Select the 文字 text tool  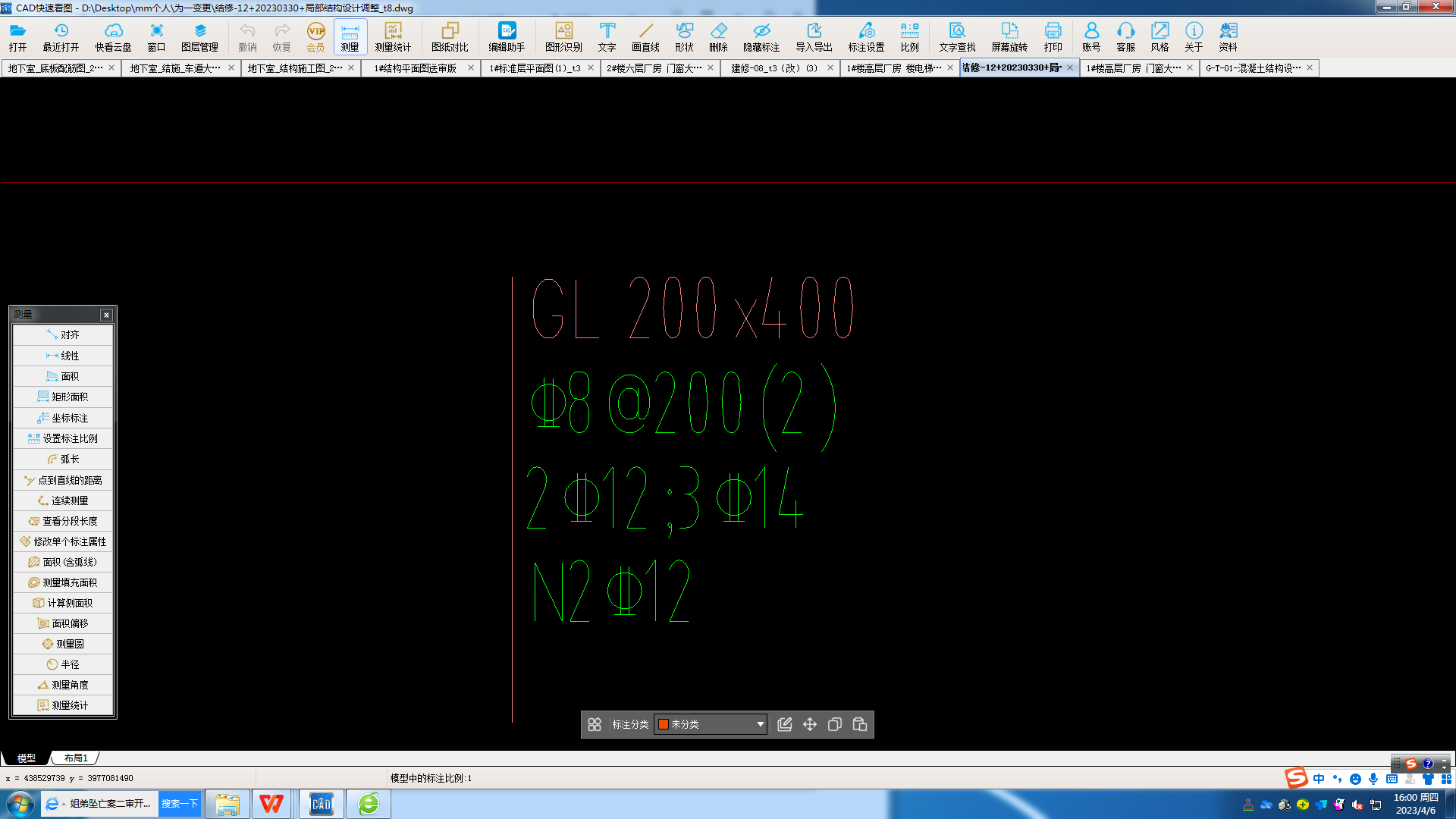(607, 36)
